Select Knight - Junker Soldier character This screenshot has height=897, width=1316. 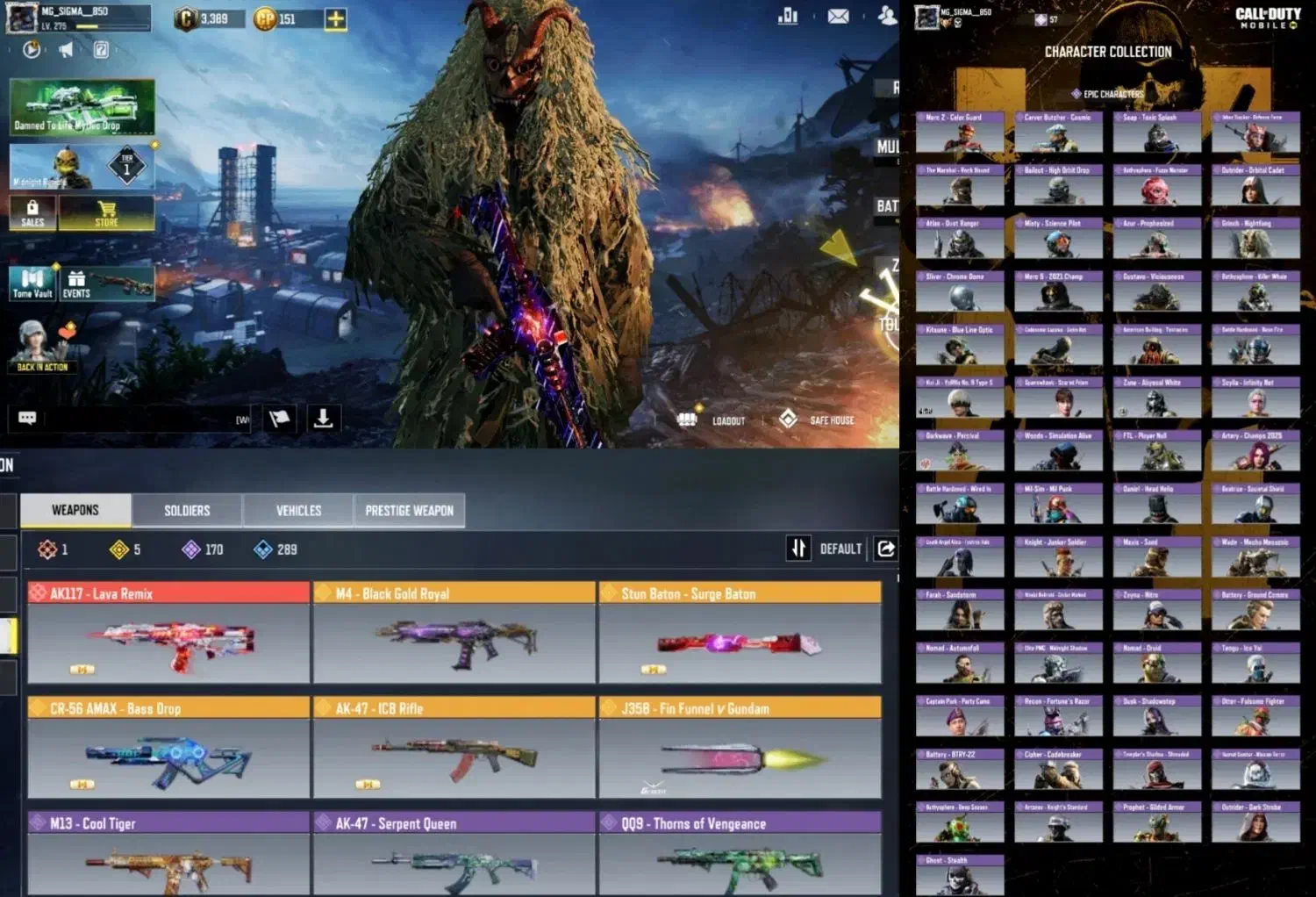click(1058, 557)
